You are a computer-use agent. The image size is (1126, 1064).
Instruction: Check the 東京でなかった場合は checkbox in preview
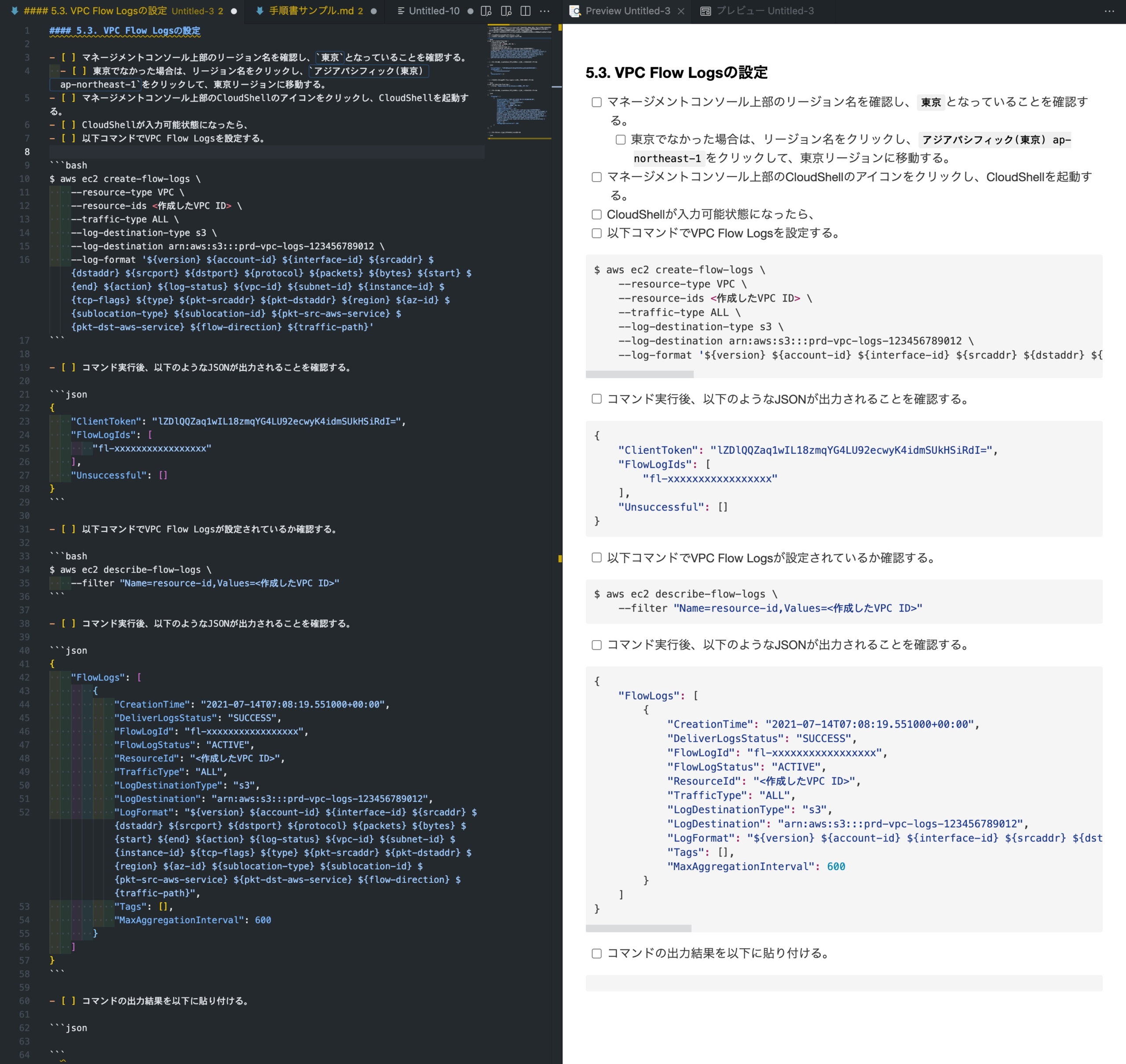(621, 139)
